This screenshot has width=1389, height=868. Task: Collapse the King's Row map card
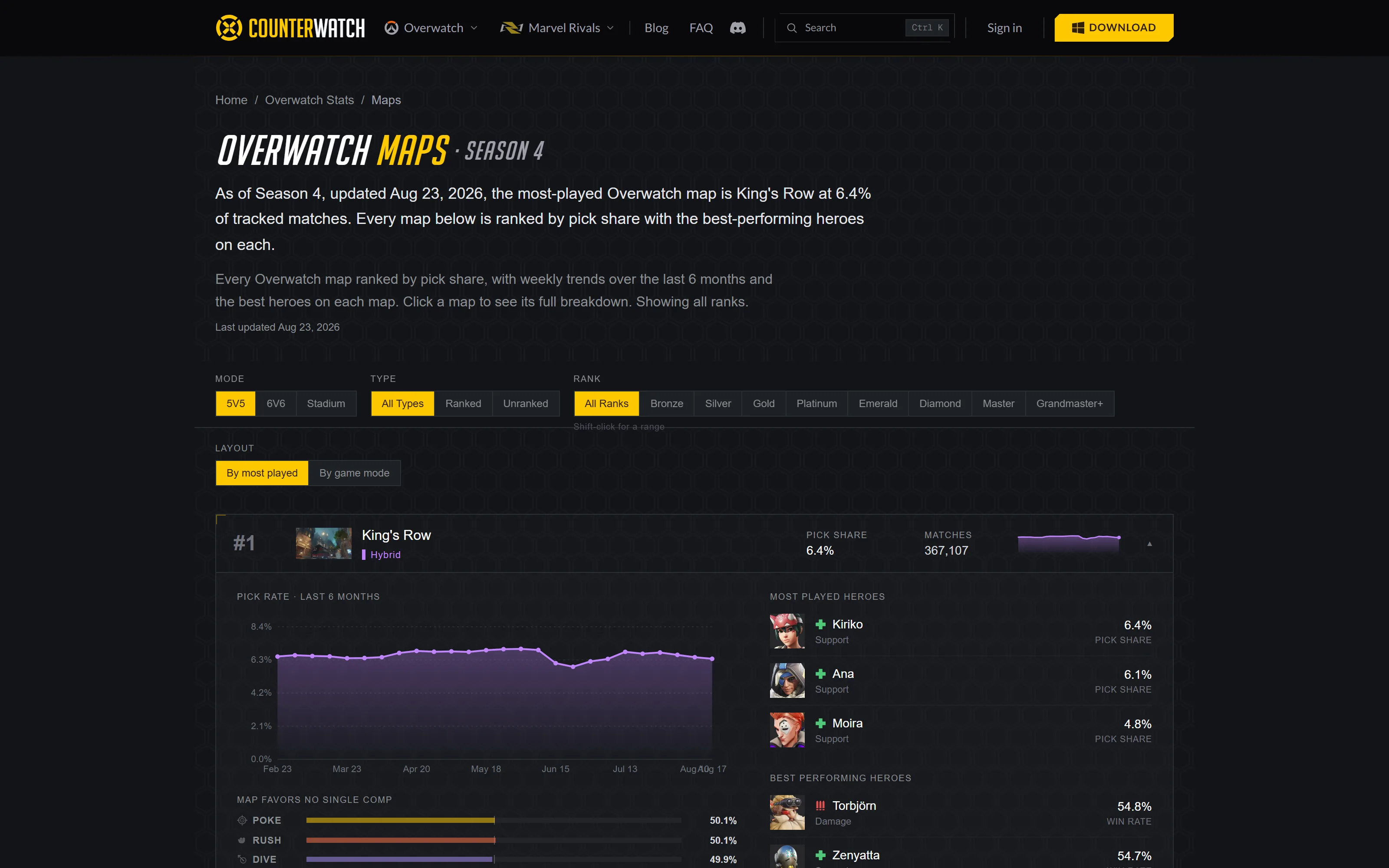tap(1150, 544)
